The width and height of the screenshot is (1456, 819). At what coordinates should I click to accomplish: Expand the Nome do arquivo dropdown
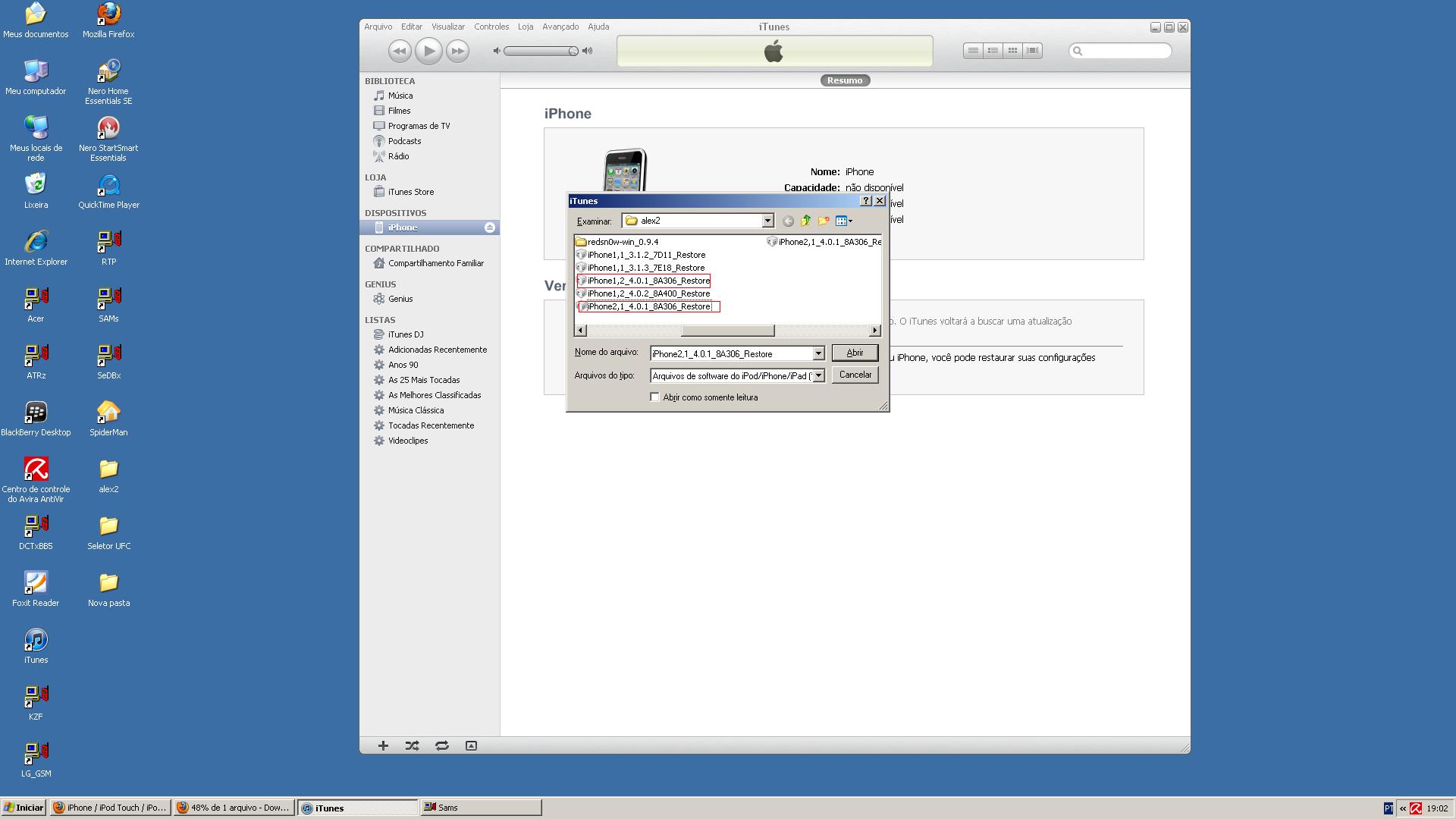coord(818,353)
